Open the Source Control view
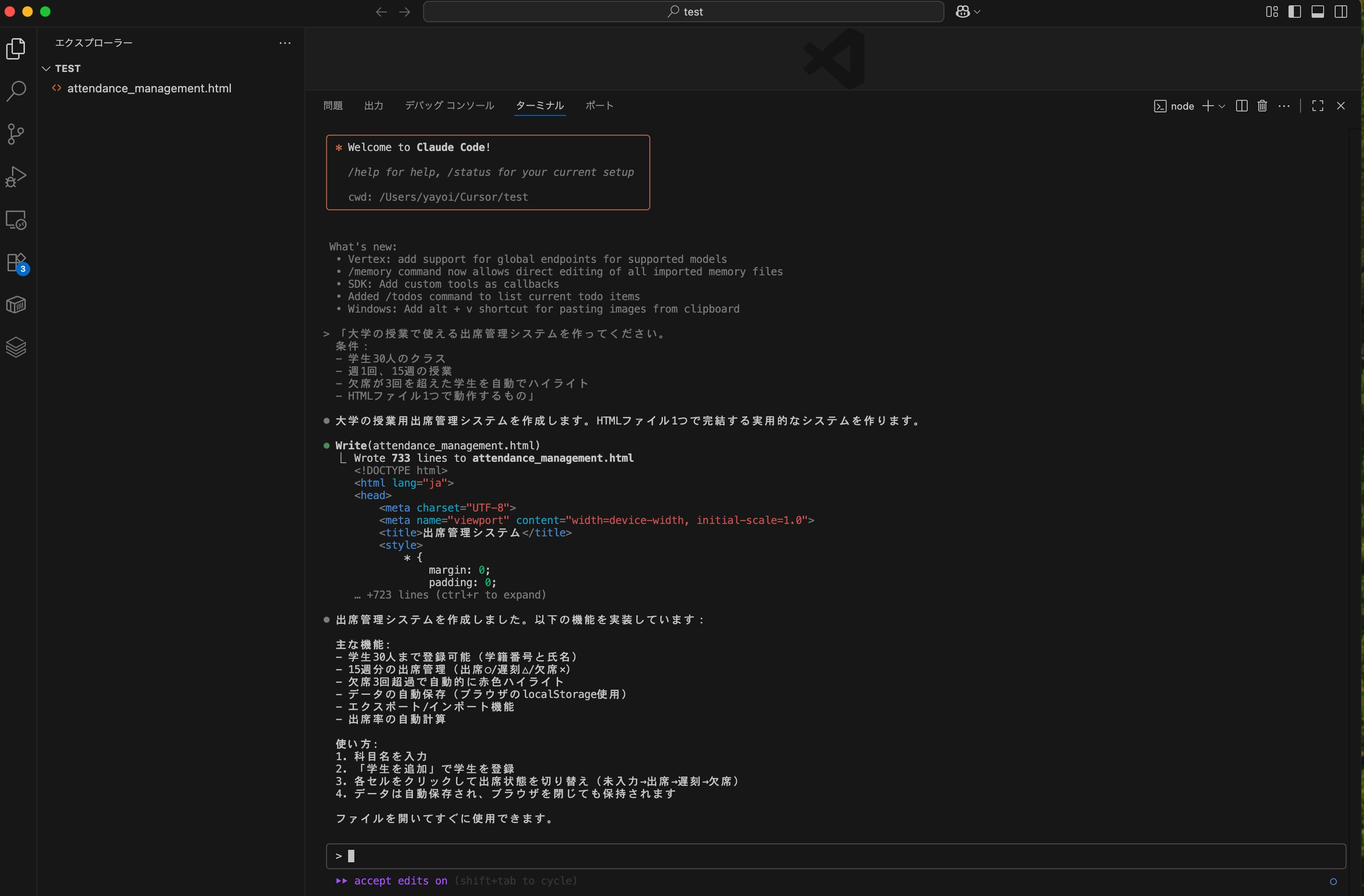Screen dimensions: 1364x896 [16, 134]
